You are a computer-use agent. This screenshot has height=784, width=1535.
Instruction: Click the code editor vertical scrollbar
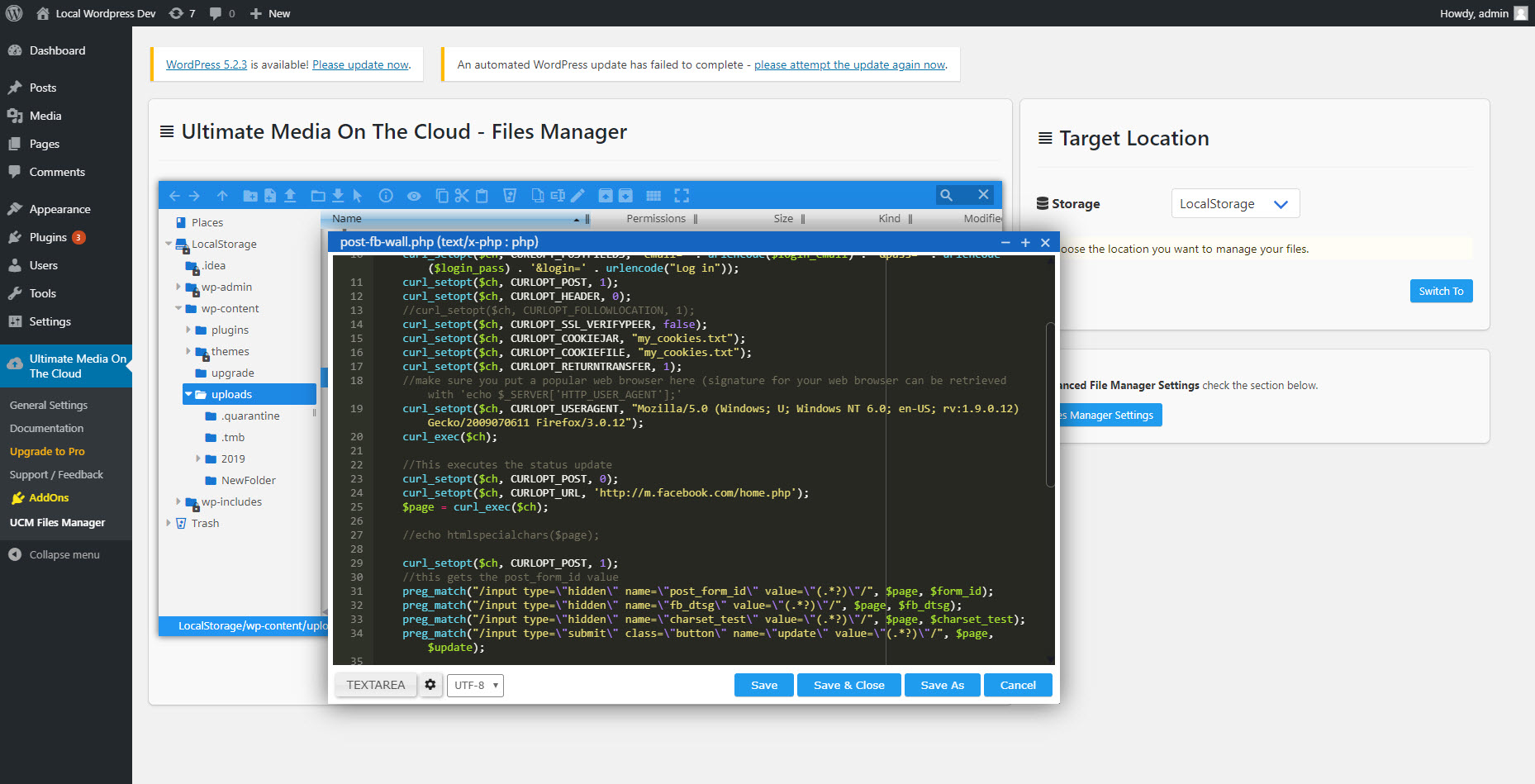1050,405
